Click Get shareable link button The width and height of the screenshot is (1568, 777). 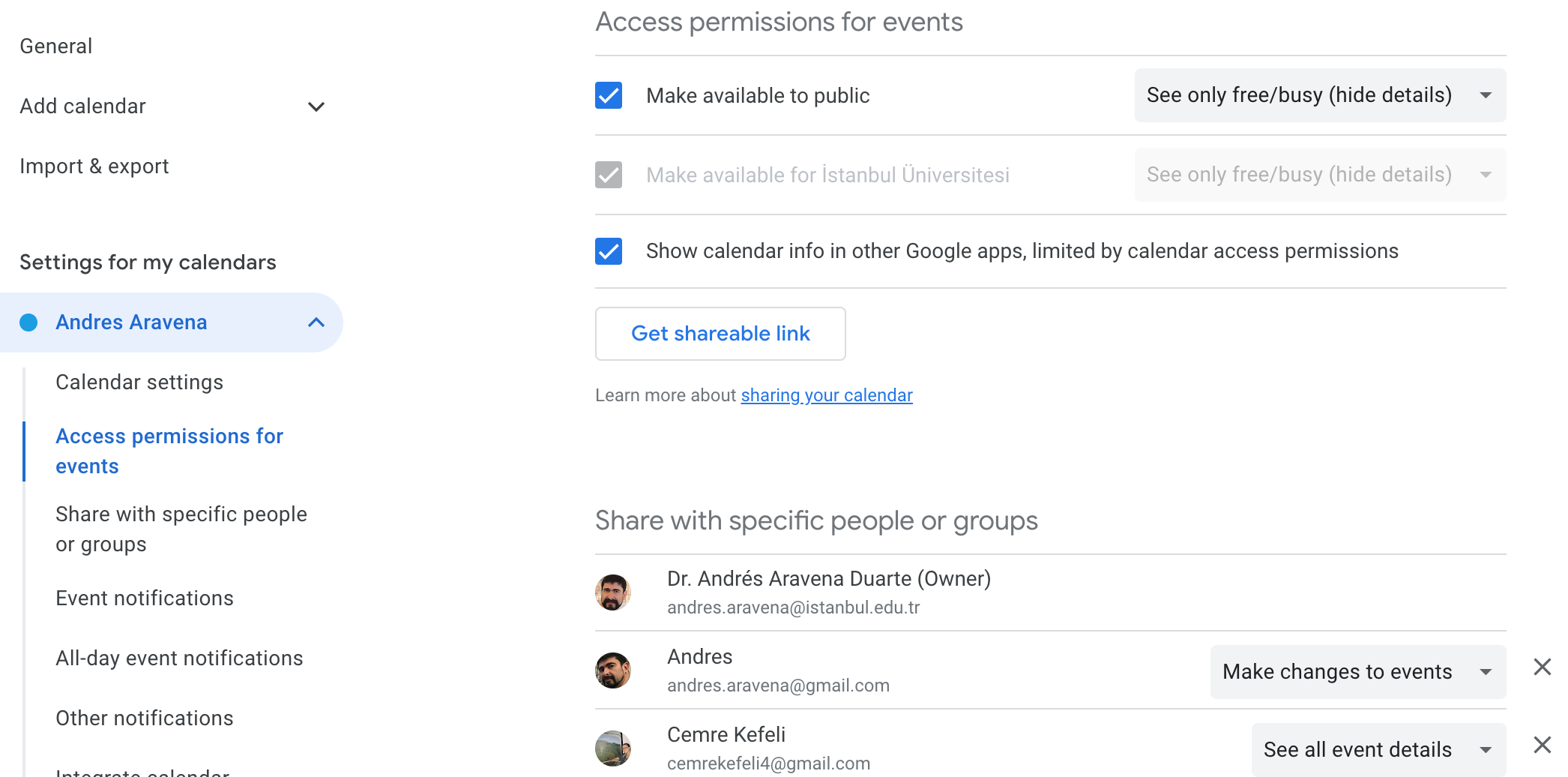tap(720, 334)
